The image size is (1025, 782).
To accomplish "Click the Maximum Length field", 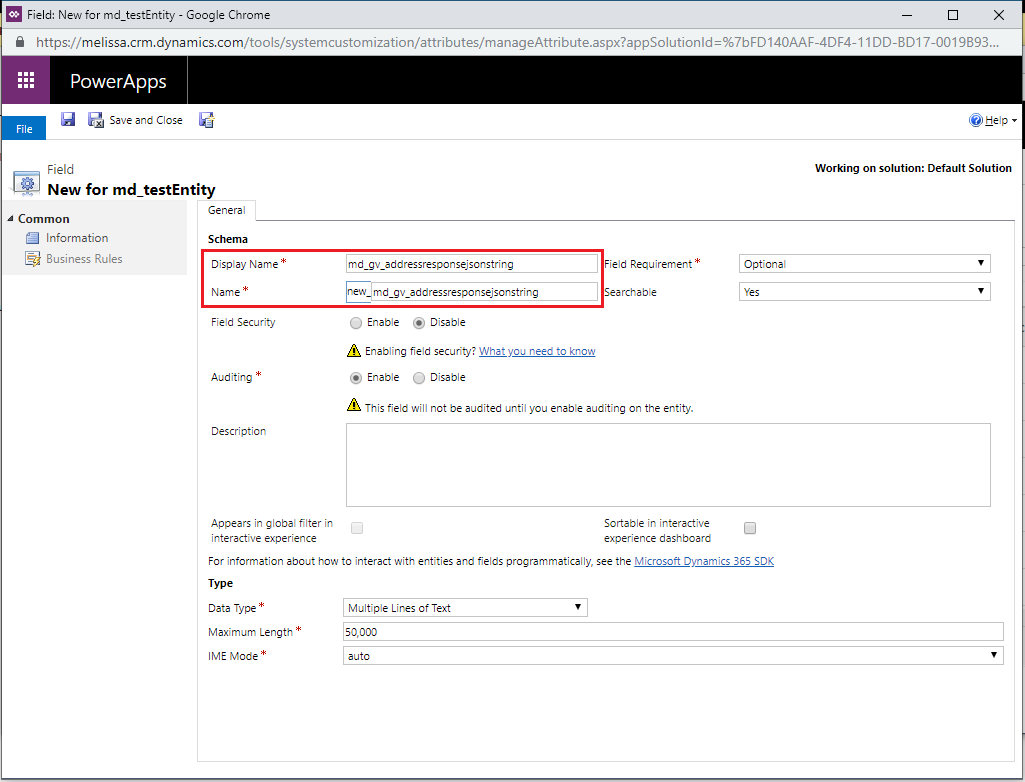I will click(x=673, y=632).
